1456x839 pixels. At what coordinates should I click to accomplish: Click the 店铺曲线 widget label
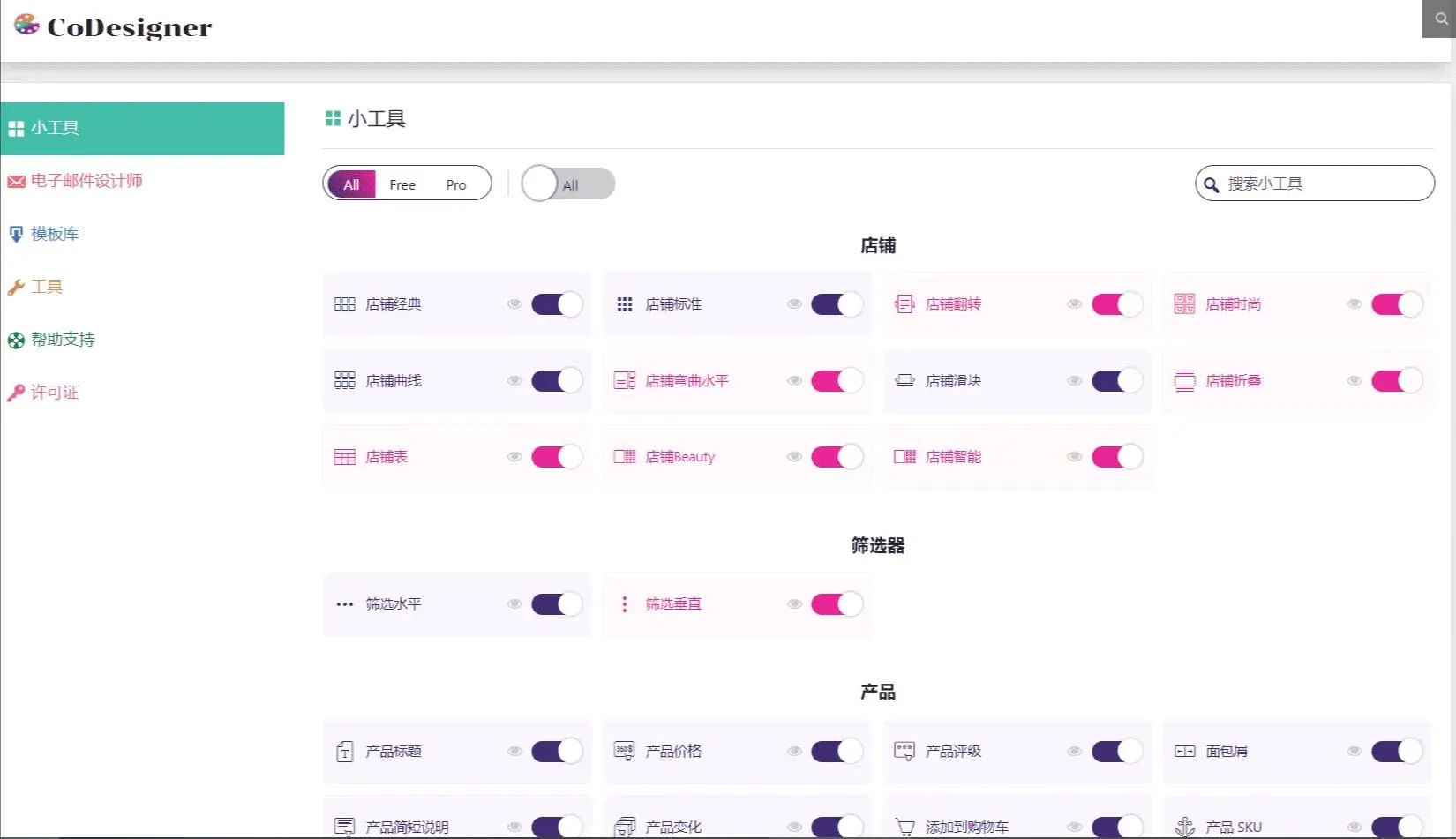(394, 381)
